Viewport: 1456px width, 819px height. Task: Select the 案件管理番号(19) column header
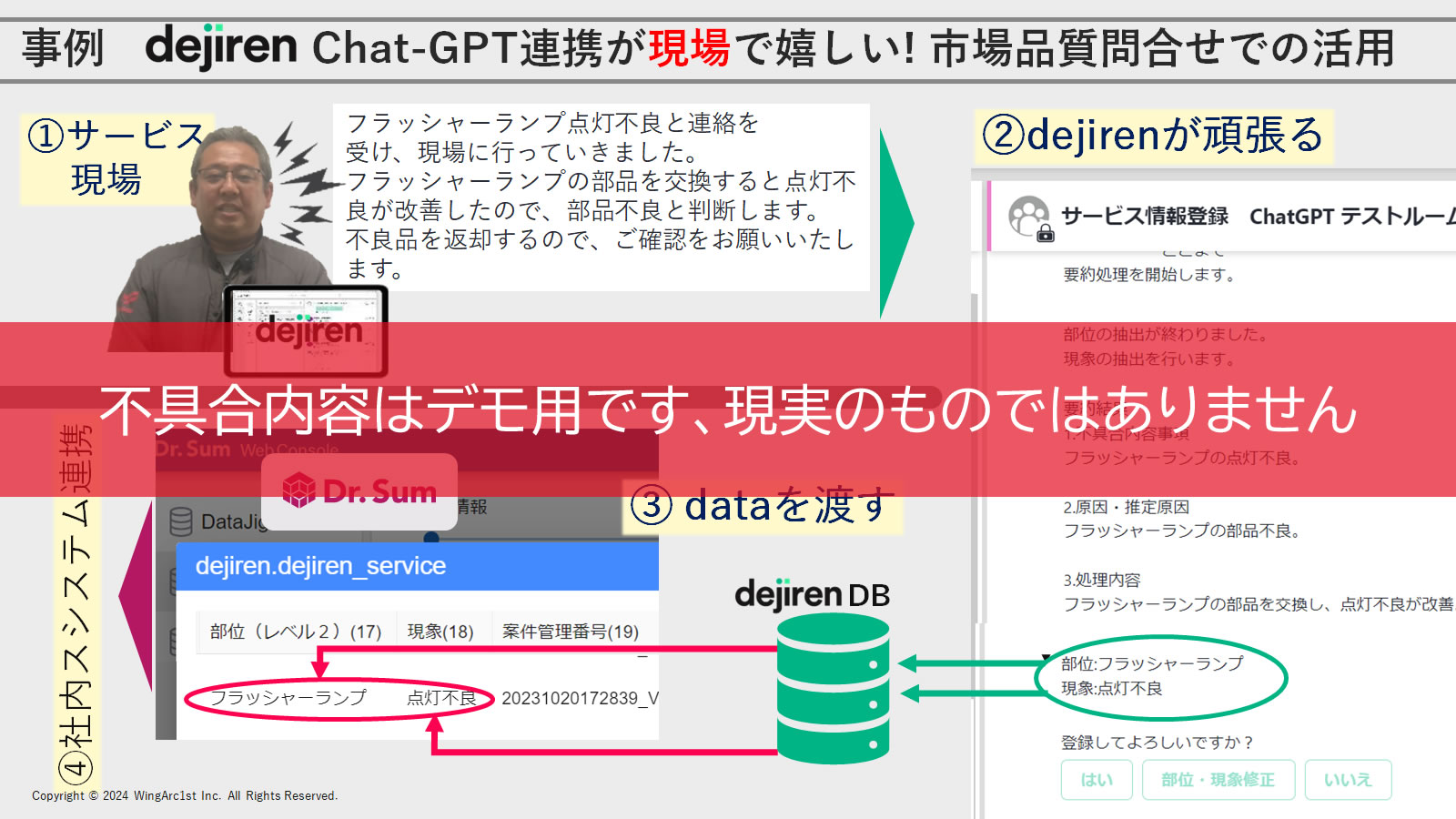pos(571,631)
